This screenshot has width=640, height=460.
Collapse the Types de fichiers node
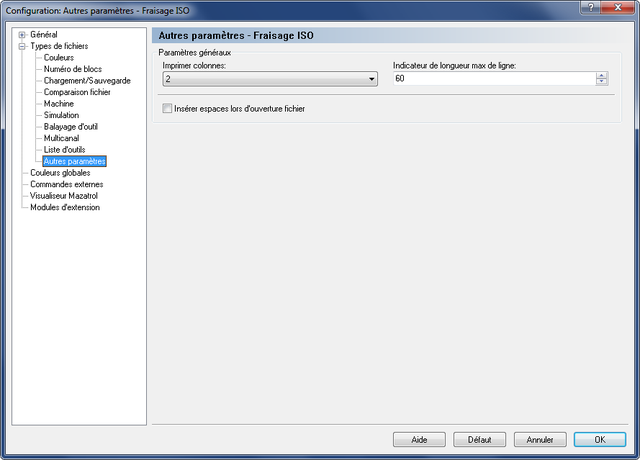pyautogui.click(x=22, y=46)
